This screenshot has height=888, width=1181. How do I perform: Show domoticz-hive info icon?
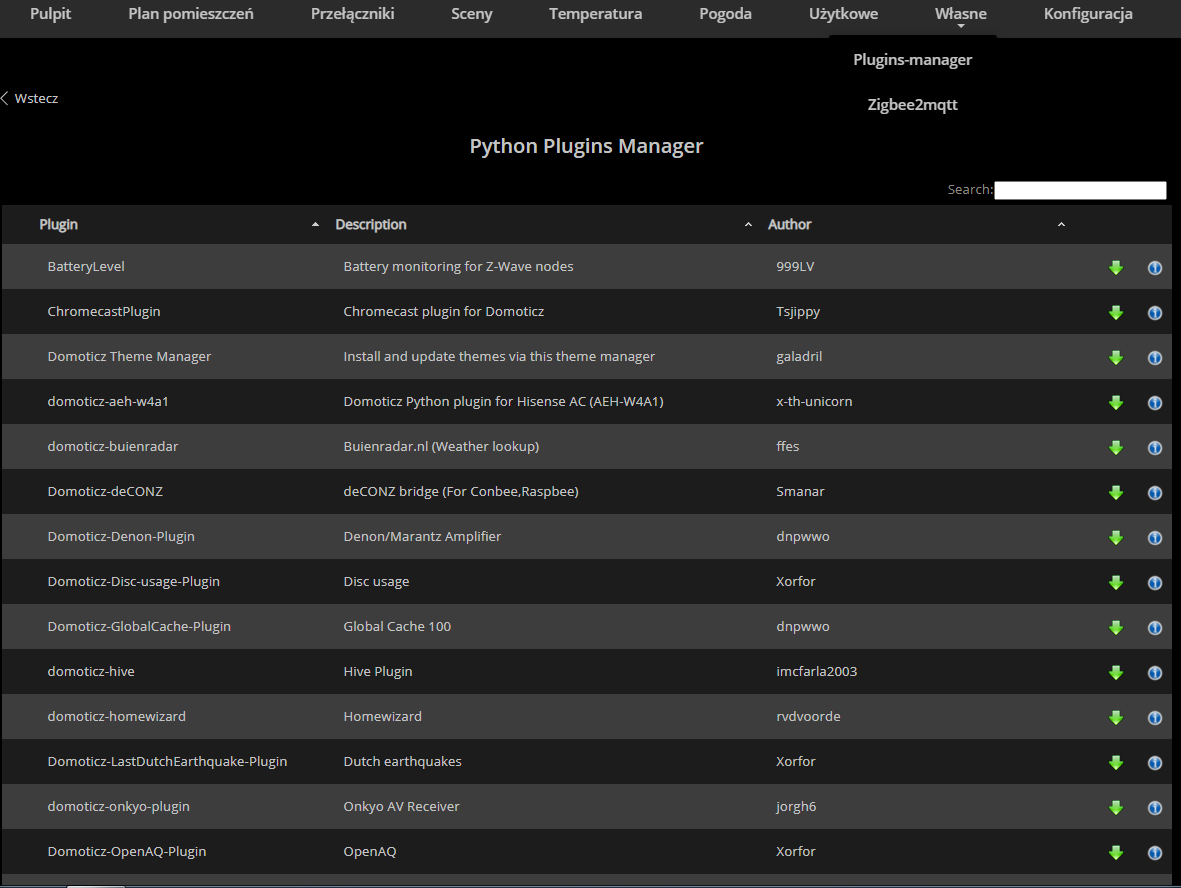[x=1154, y=673]
